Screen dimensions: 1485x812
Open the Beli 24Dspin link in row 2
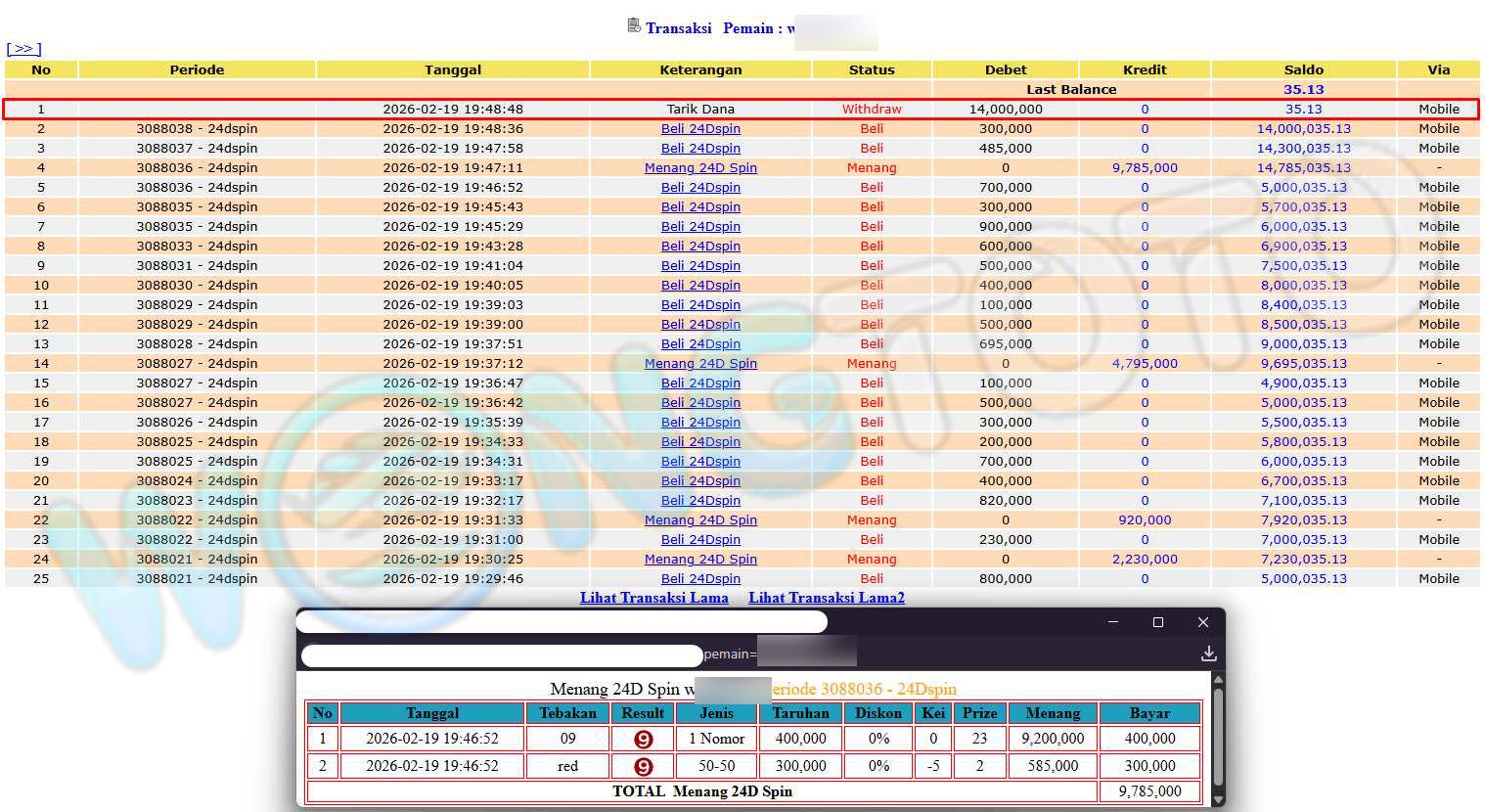point(700,128)
